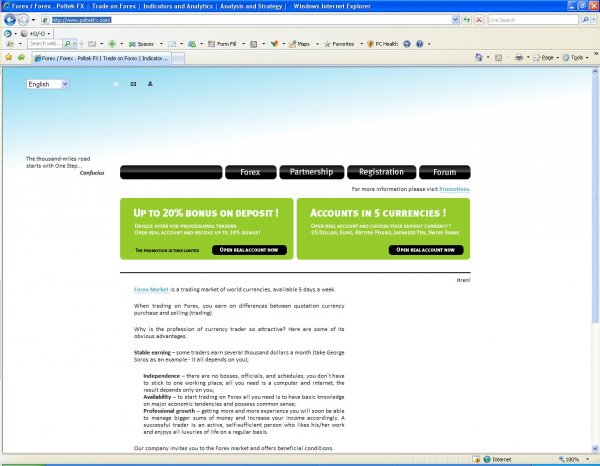600x466 pixels.
Task: Go back with the browser Back arrow
Action: (10, 20)
